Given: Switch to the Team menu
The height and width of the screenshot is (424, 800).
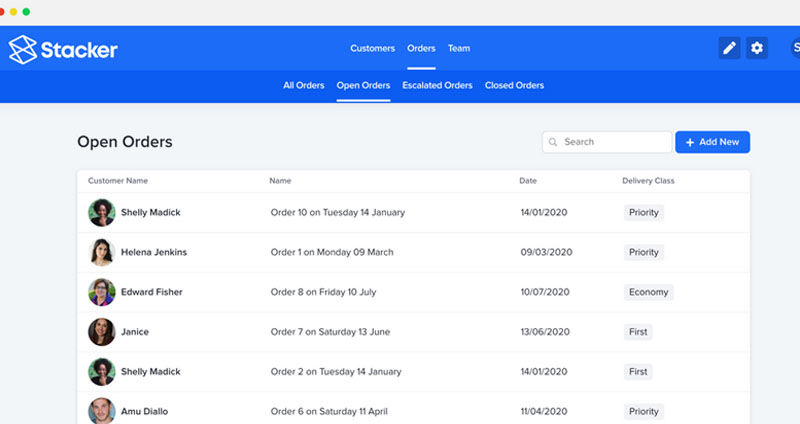Looking at the screenshot, I should [458, 48].
